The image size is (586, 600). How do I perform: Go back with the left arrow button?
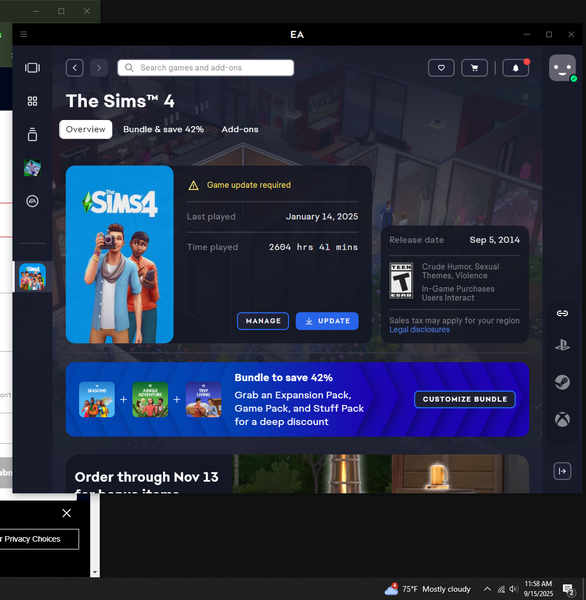pos(75,68)
